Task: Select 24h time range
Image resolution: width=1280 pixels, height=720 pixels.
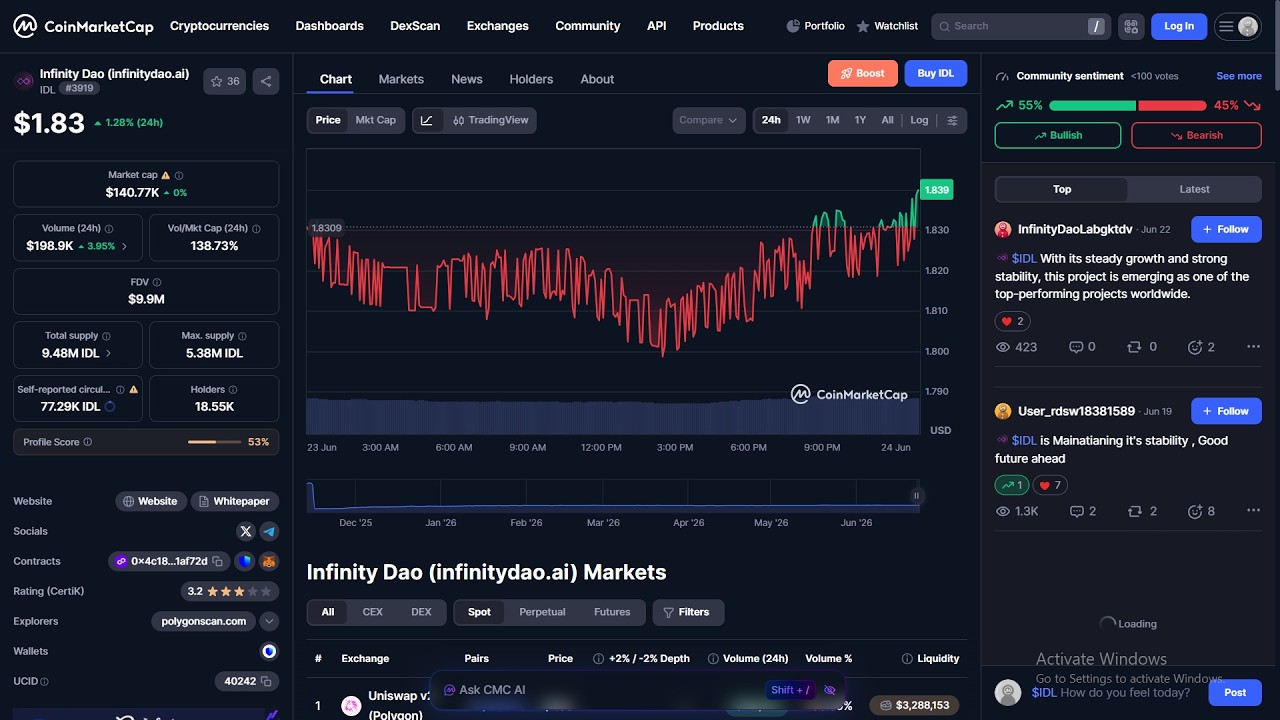Action: point(771,120)
